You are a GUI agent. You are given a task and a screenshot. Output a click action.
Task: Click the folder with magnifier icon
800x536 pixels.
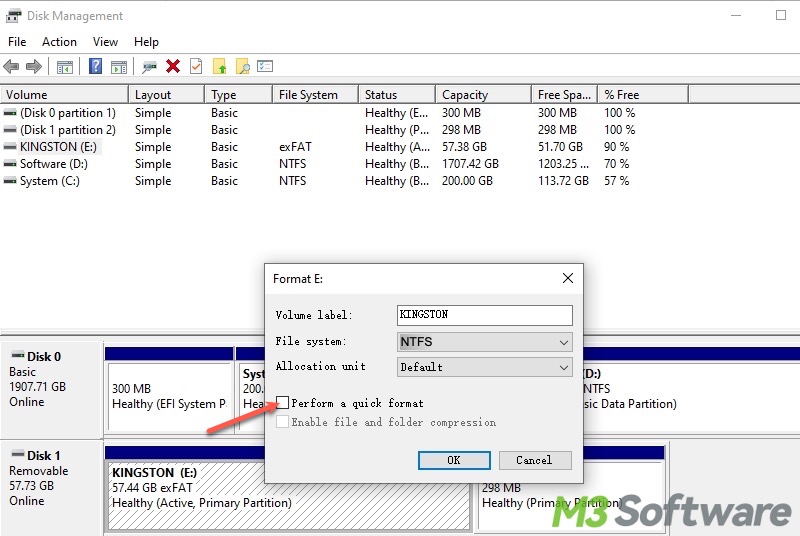click(x=243, y=66)
